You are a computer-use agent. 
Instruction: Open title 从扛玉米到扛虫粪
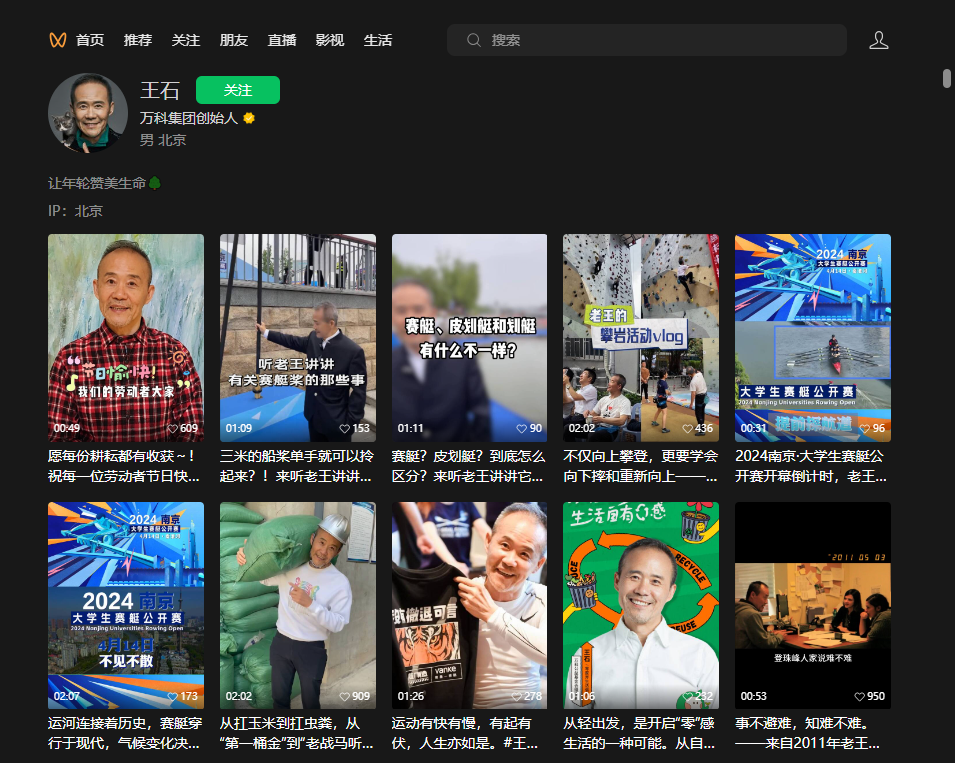(297, 733)
